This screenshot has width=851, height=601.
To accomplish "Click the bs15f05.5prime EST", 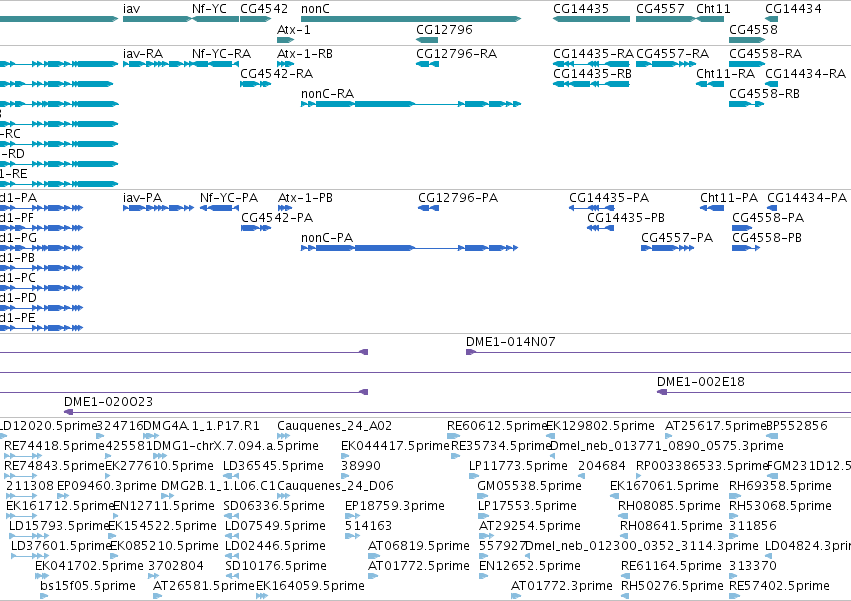I will click(44, 596).
